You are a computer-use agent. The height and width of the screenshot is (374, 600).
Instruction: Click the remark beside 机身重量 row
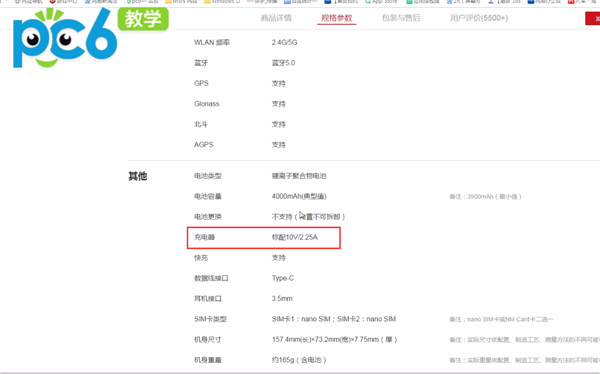click(x=525, y=360)
